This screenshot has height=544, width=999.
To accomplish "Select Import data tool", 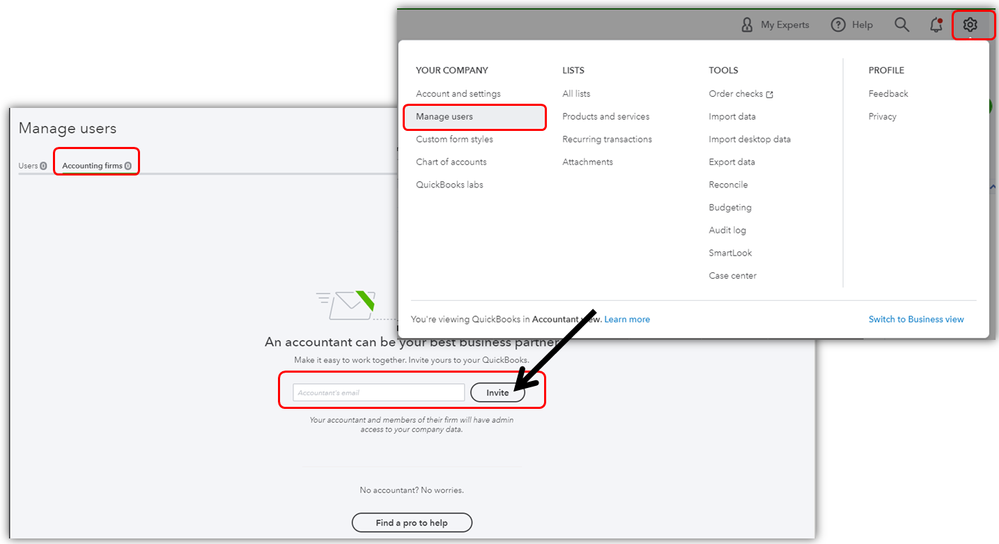I will (x=732, y=117).
